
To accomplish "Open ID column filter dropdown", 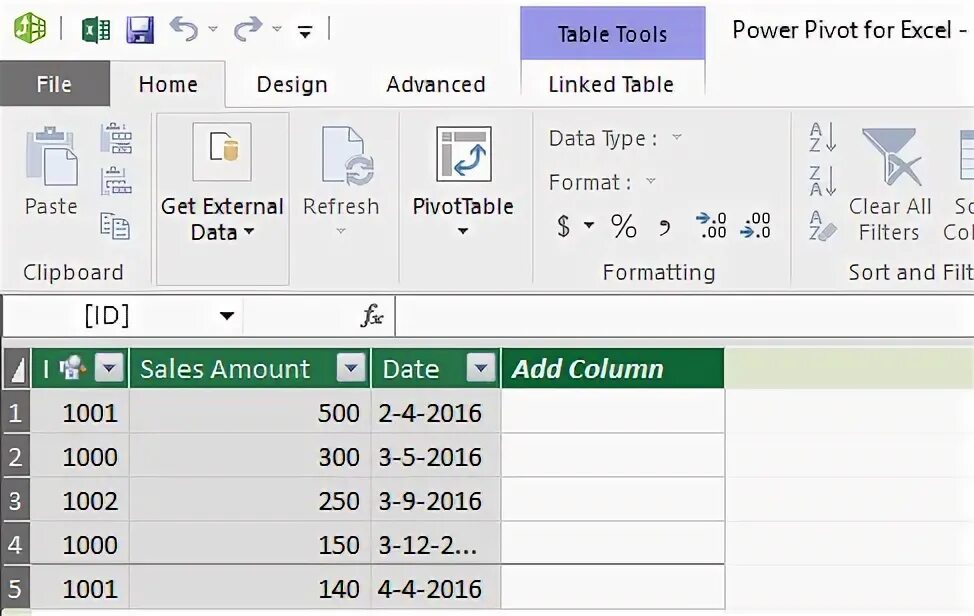I will click(109, 368).
